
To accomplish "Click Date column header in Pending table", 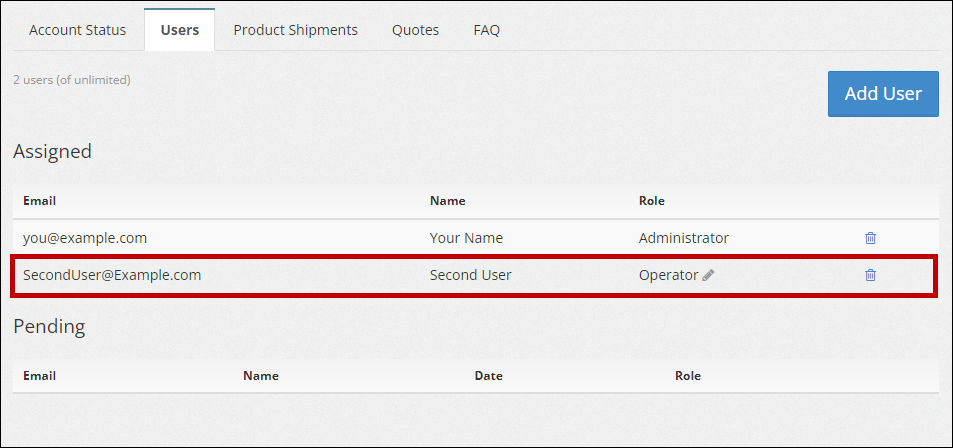I will [488, 376].
